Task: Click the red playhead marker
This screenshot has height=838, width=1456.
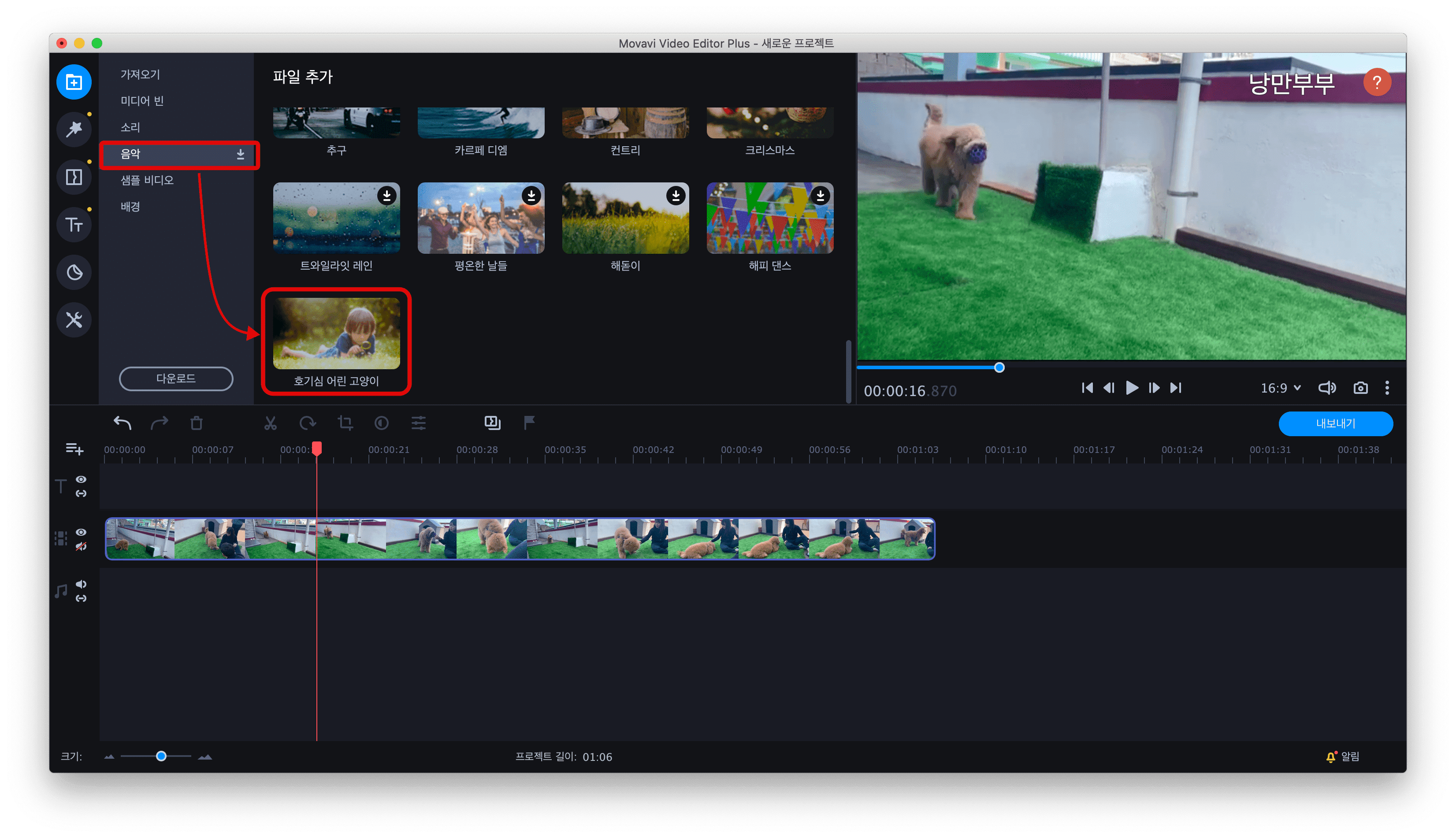Action: coord(316,449)
